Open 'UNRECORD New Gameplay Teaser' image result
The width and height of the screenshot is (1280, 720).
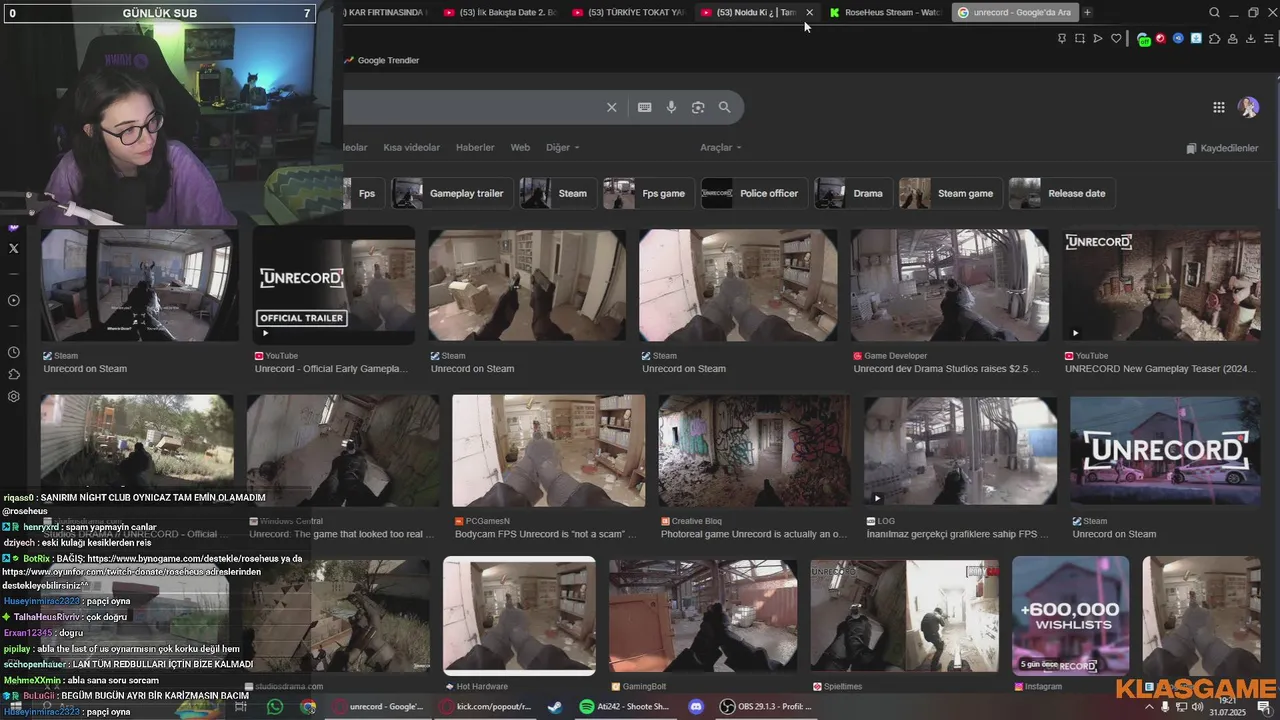(1162, 285)
